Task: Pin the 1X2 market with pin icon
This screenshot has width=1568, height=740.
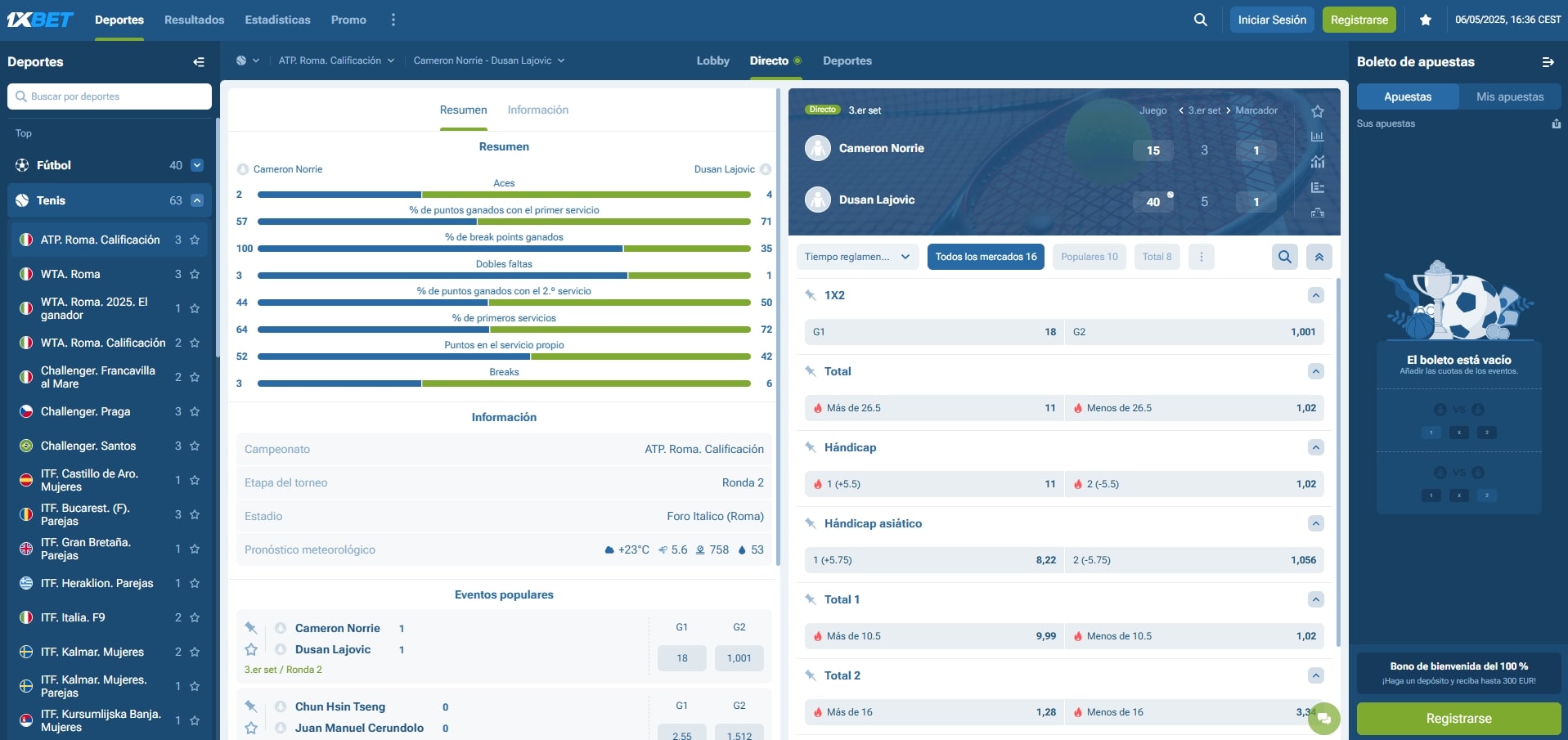Action: pos(811,295)
